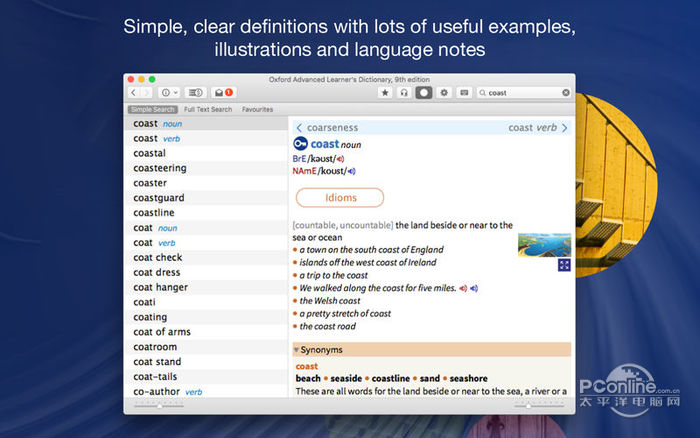This screenshot has height=438, width=700.
Task: Open the inbox notifications with red badge
Action: click(224, 92)
